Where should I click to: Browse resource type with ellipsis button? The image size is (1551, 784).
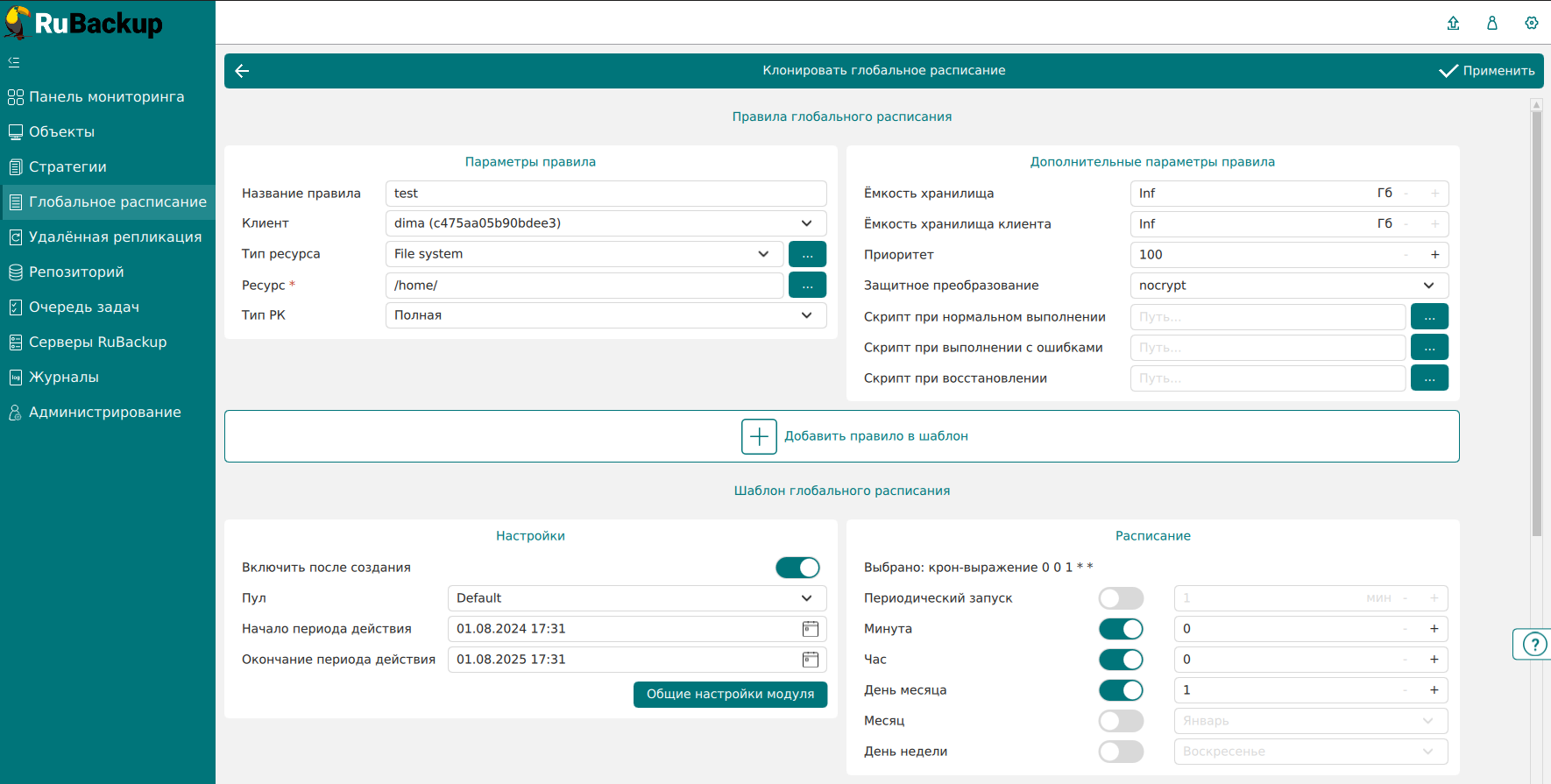point(807,254)
